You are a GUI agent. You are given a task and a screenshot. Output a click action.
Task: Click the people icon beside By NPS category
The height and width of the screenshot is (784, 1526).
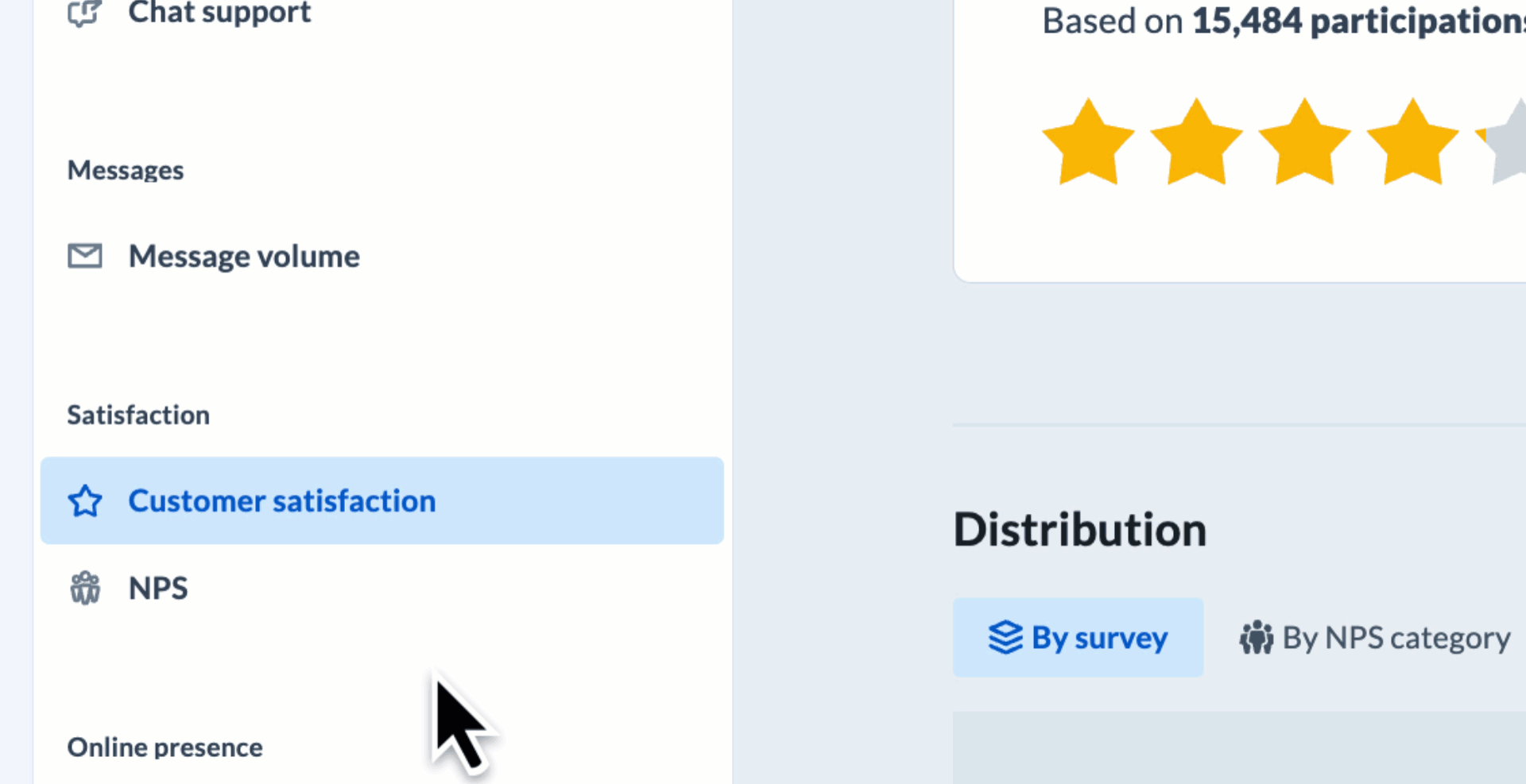[1256, 638]
